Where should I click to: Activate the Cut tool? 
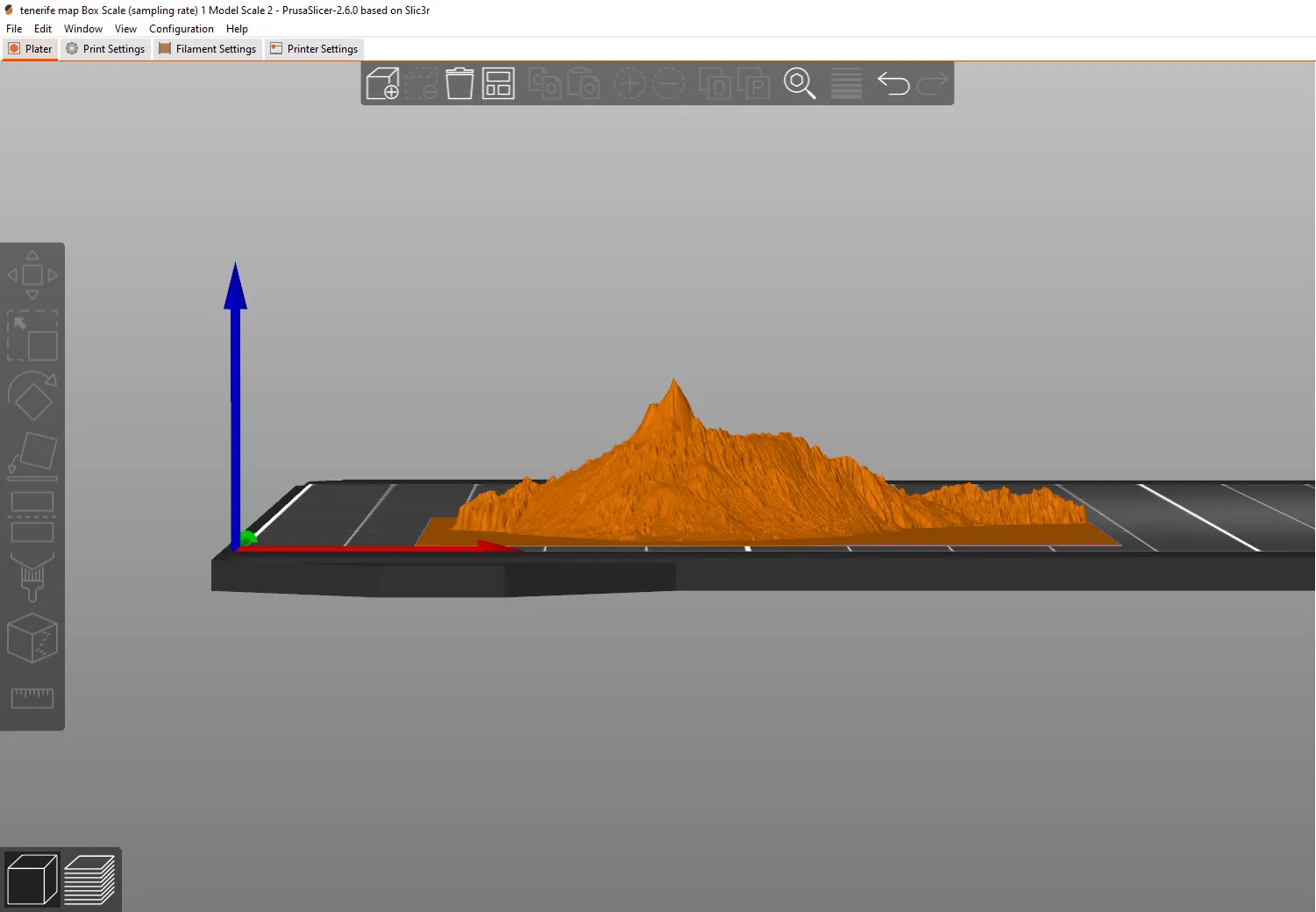32,517
